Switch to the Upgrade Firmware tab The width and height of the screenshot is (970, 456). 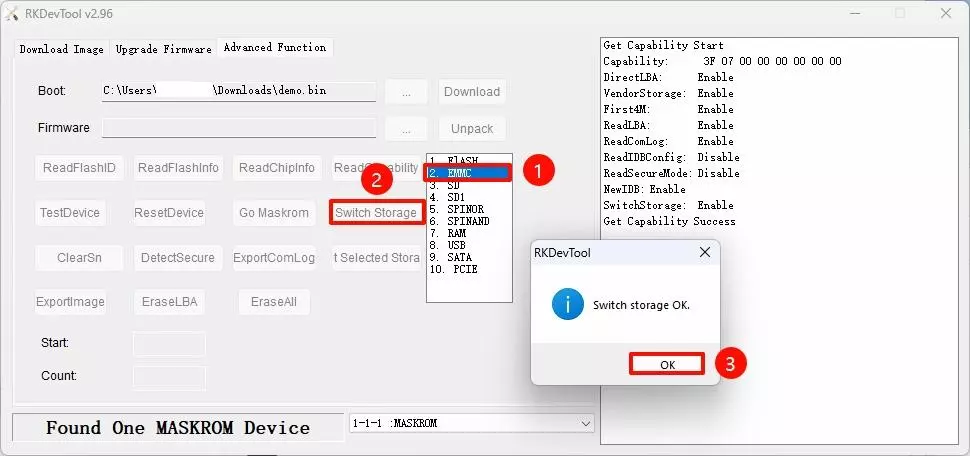[163, 48]
